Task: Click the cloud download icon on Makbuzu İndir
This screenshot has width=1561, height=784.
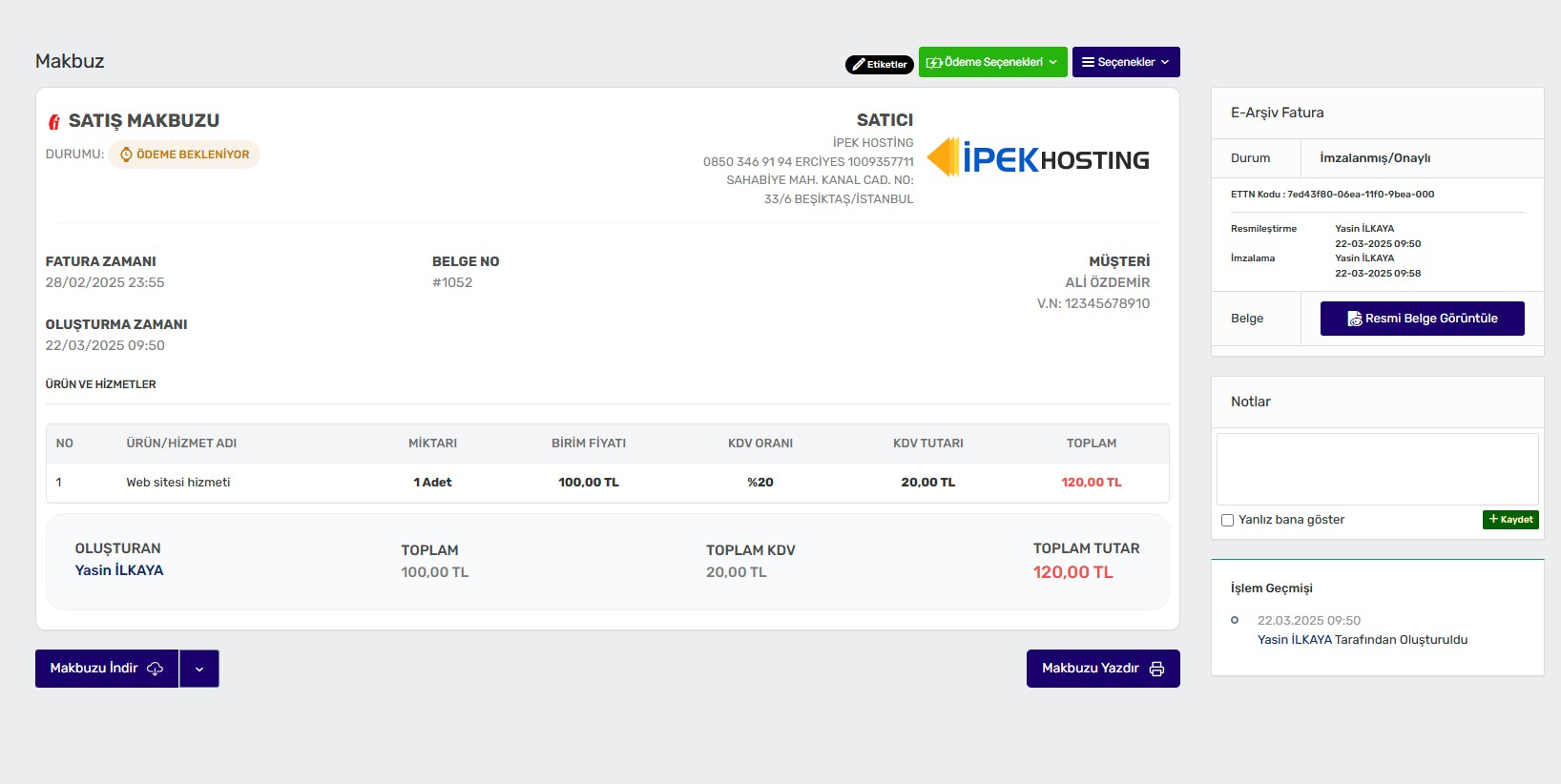Action: pyautogui.click(x=155, y=669)
